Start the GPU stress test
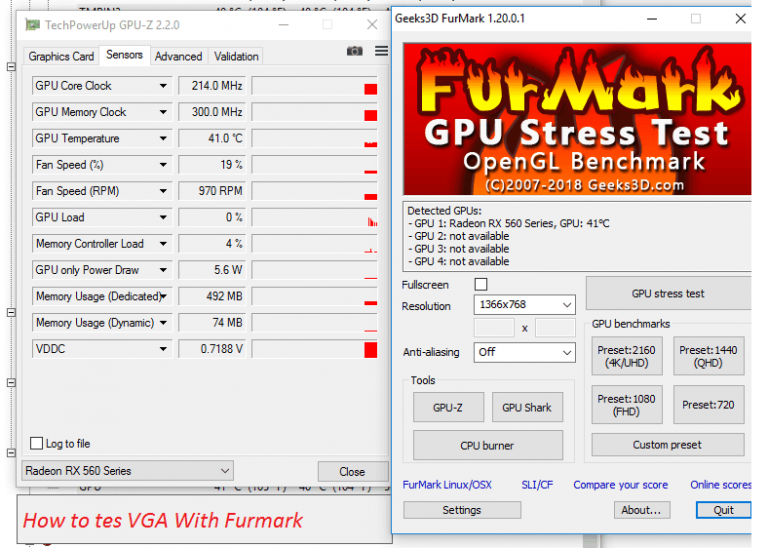 click(x=668, y=293)
